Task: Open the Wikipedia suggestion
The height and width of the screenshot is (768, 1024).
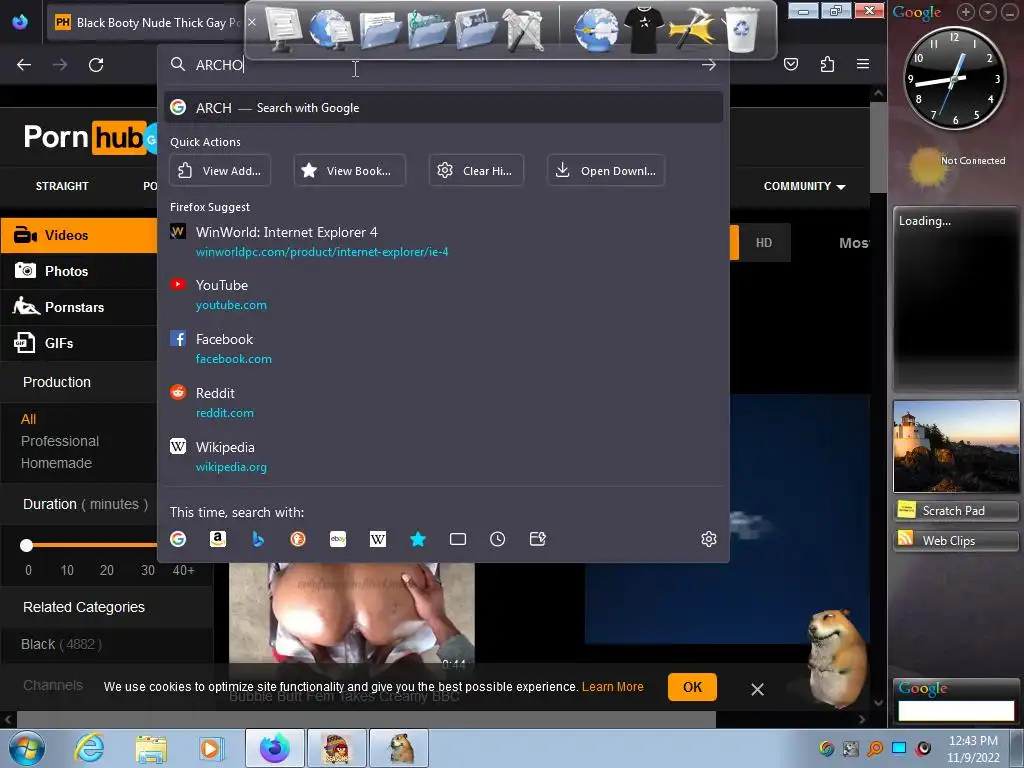Action: coord(443,456)
